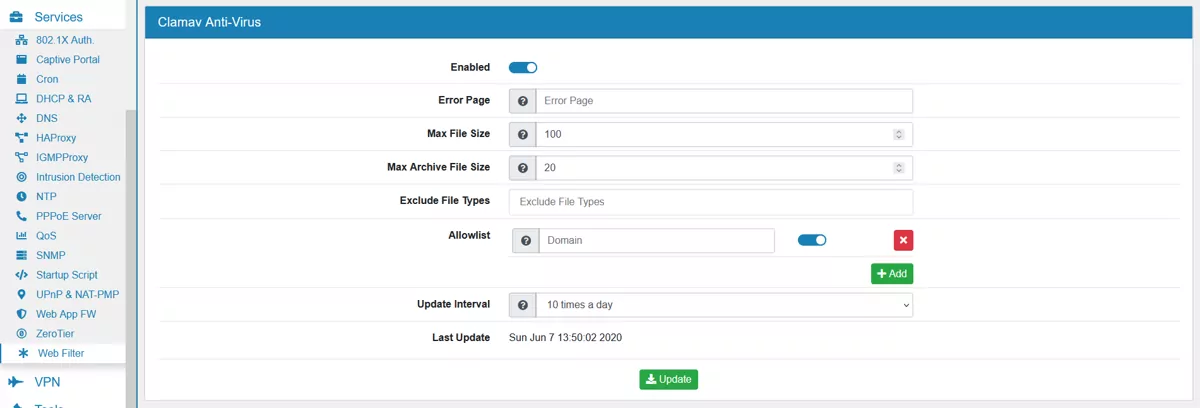Click the help icon beside Error Page

(522, 101)
